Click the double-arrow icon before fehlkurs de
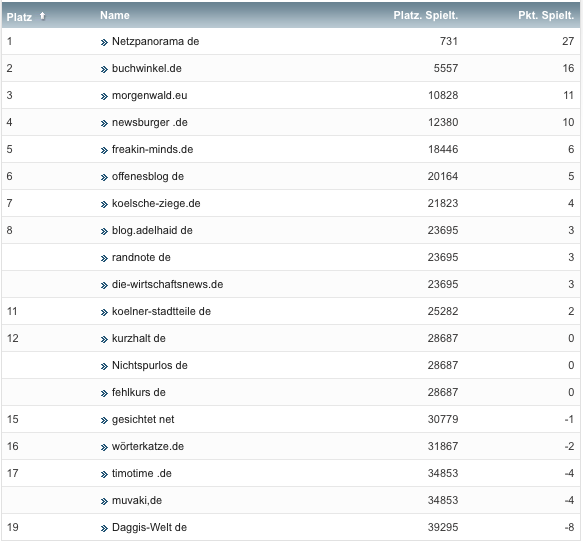The width and height of the screenshot is (583, 543). pyautogui.click(x=104, y=393)
